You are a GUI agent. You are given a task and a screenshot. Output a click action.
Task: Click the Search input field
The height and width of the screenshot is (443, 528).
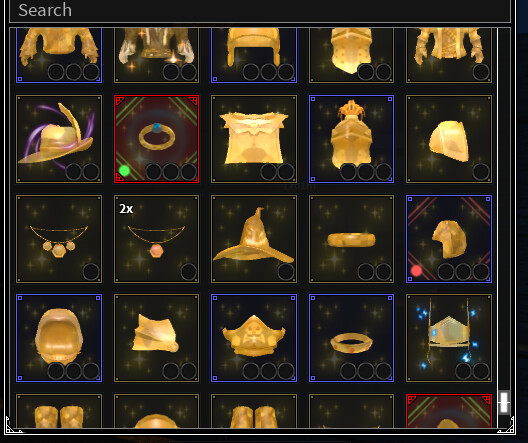click(260, 10)
